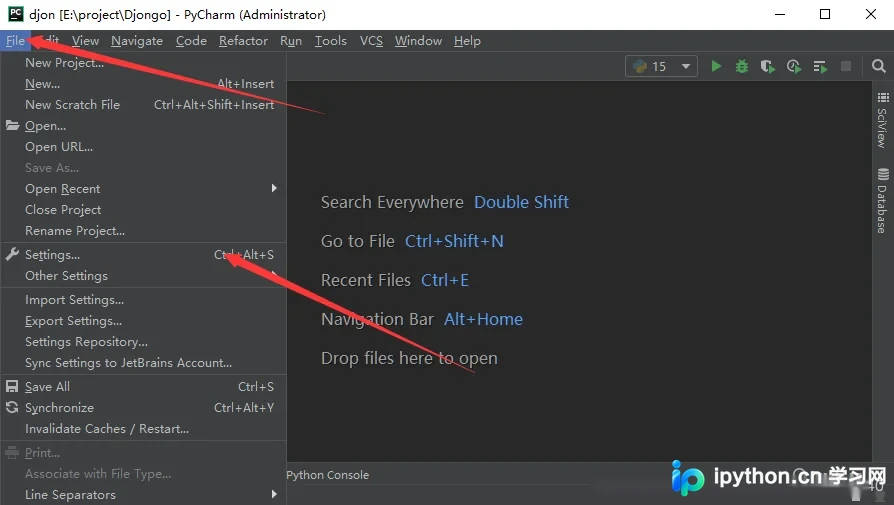Open the Help menu
This screenshot has width=894, height=505.
(468, 40)
